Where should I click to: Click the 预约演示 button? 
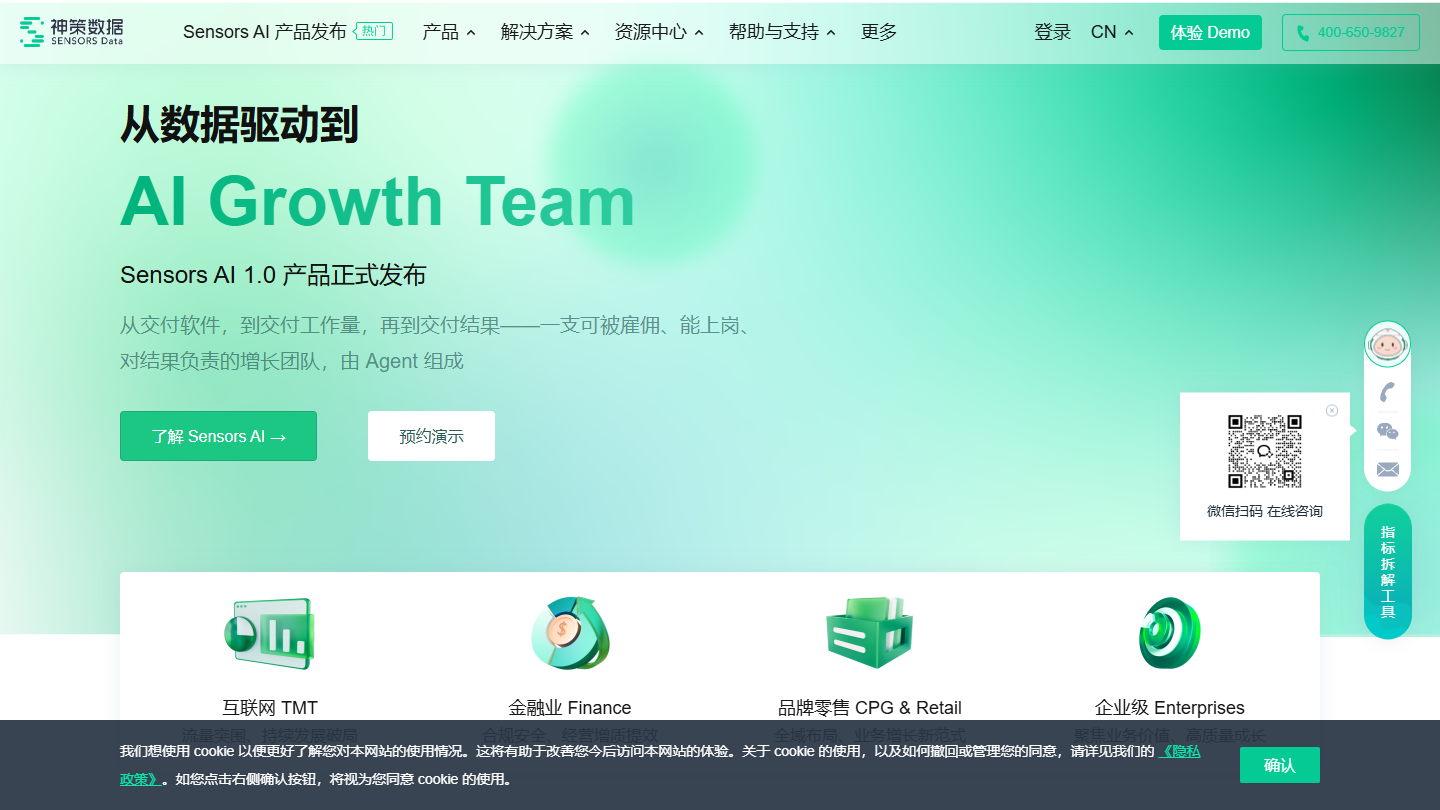[x=431, y=436]
